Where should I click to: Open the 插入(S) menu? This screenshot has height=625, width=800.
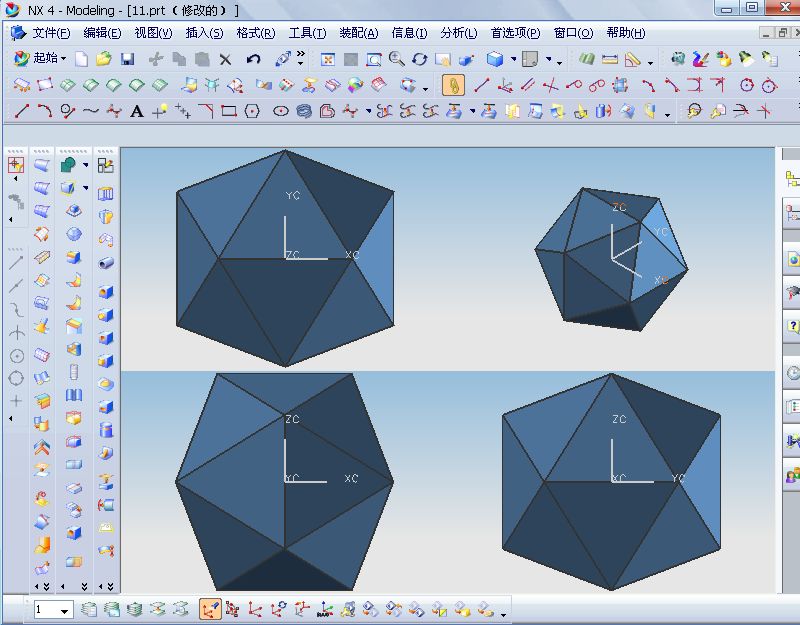204,33
